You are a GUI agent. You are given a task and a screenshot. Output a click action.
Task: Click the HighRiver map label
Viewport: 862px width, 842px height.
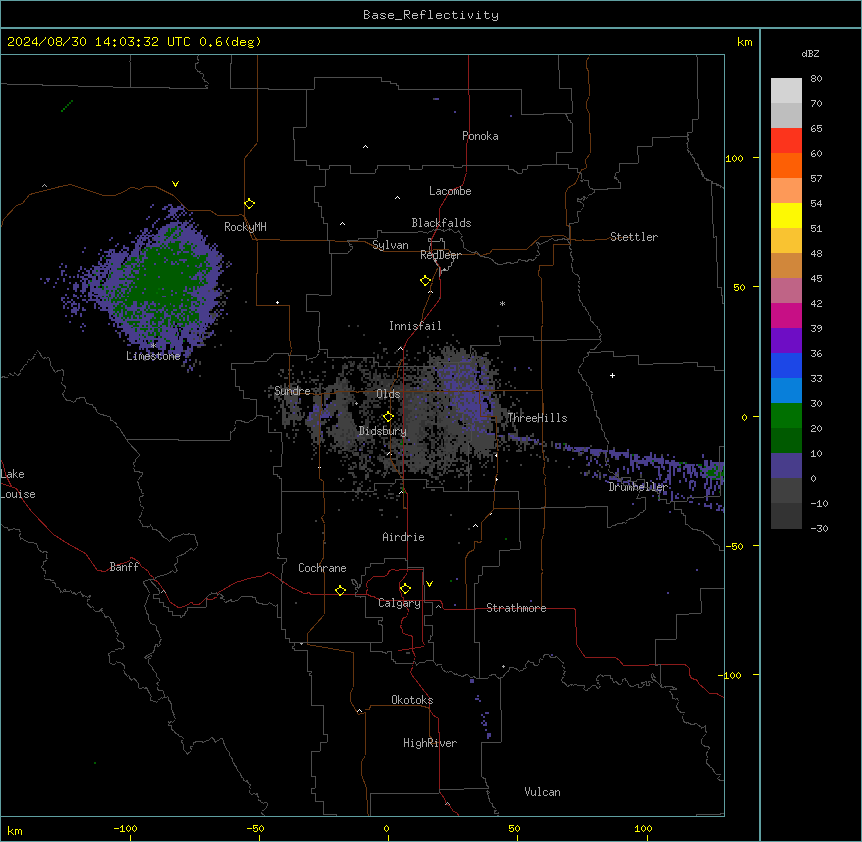430,743
